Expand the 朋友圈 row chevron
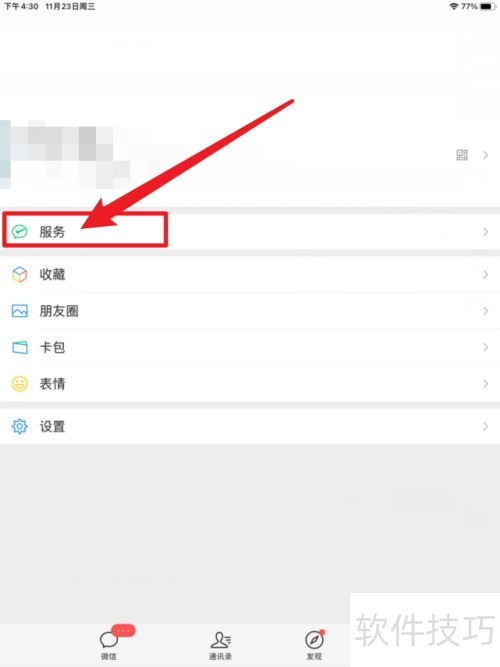 (486, 311)
